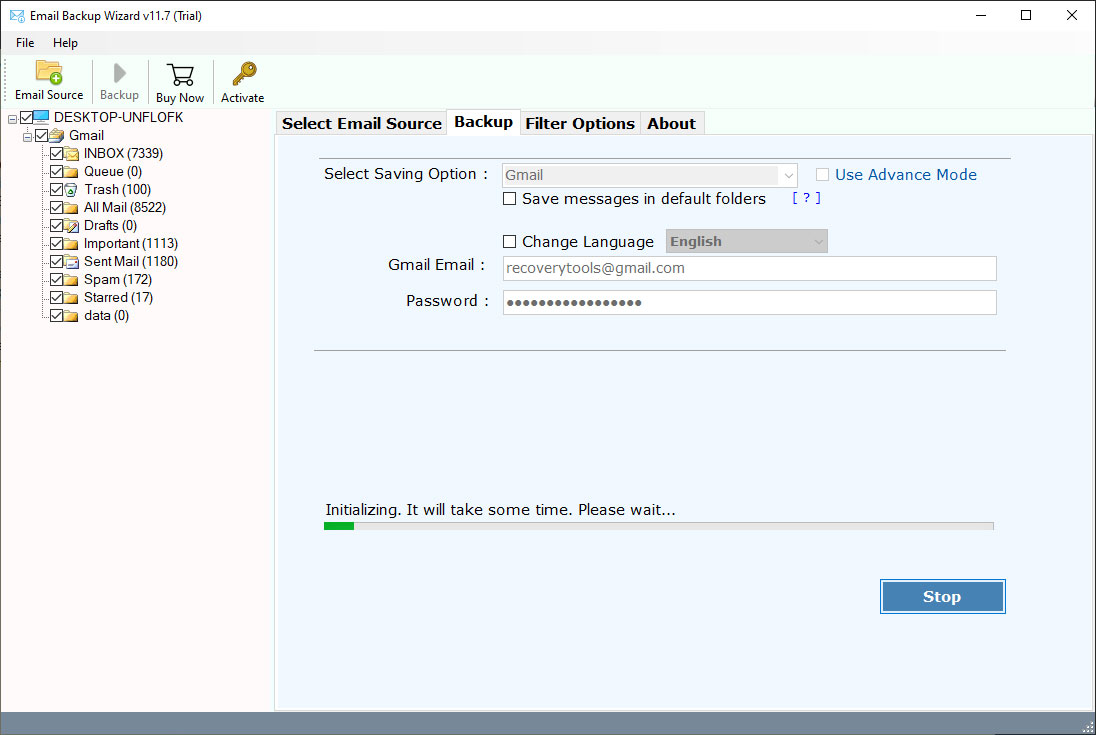Click the Drafts pencil folder icon
The height and width of the screenshot is (735, 1096).
tap(71, 226)
